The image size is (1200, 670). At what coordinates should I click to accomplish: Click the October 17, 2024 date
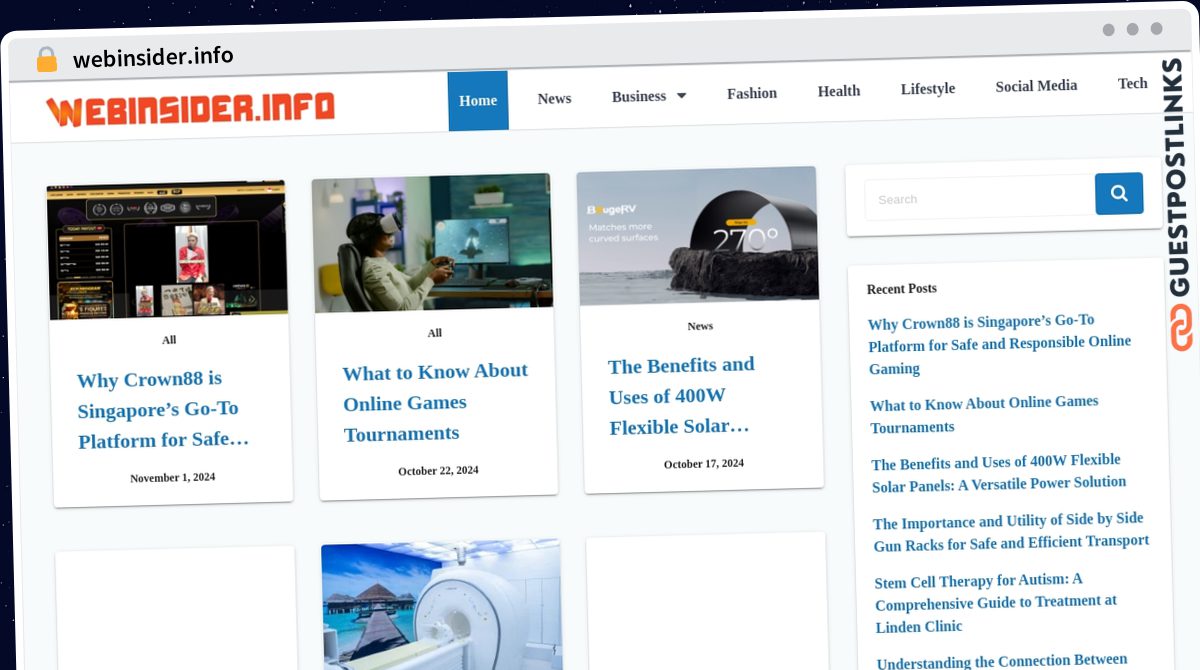click(704, 464)
